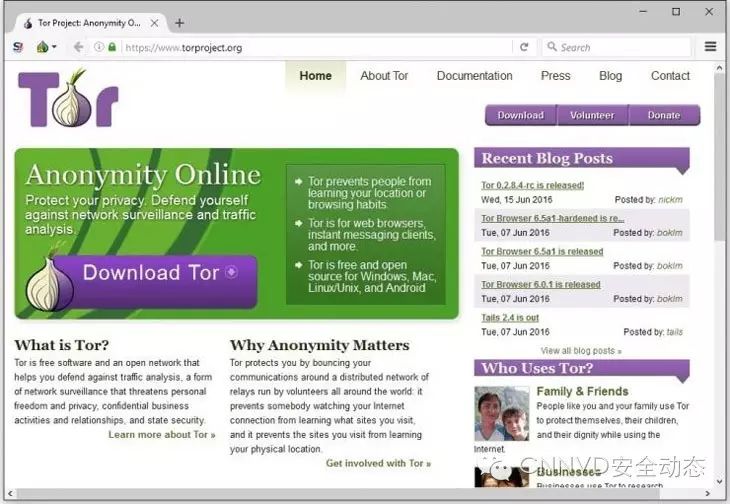The width and height of the screenshot is (730, 504).
Task: Click the large Download Tor button
Action: (x=154, y=281)
